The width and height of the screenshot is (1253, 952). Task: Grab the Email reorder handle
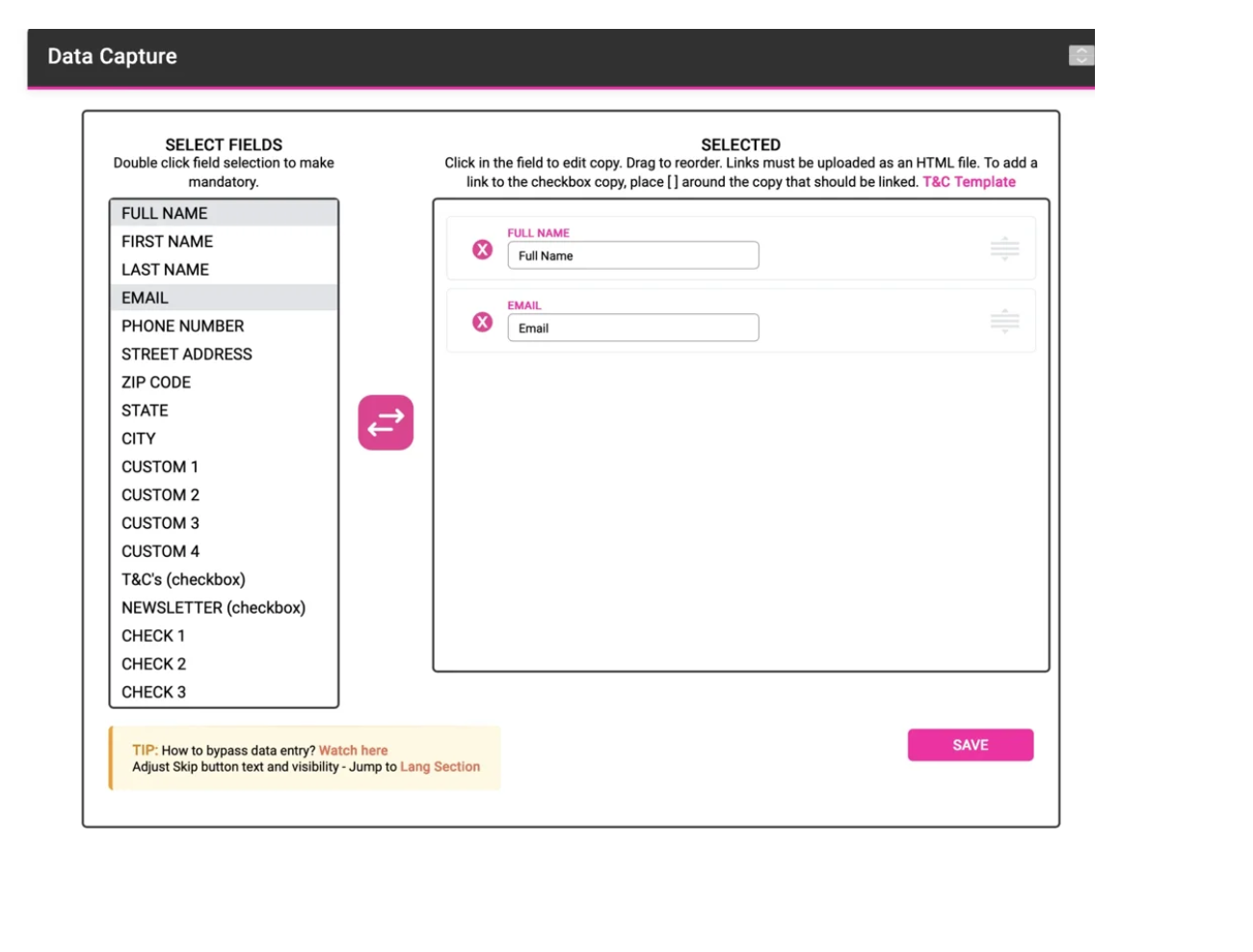tap(1004, 321)
